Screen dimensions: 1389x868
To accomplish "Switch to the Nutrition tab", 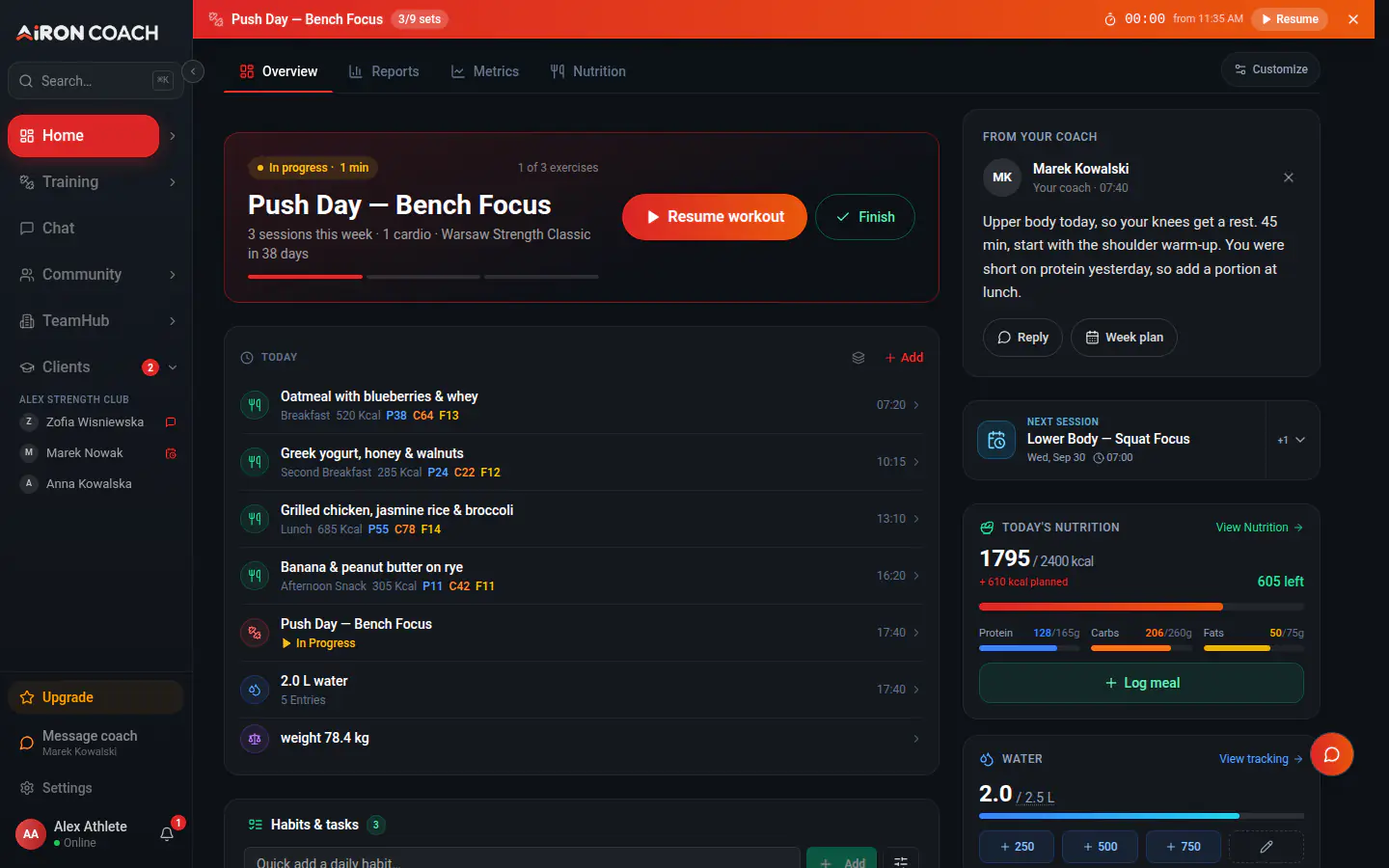I will tap(587, 71).
